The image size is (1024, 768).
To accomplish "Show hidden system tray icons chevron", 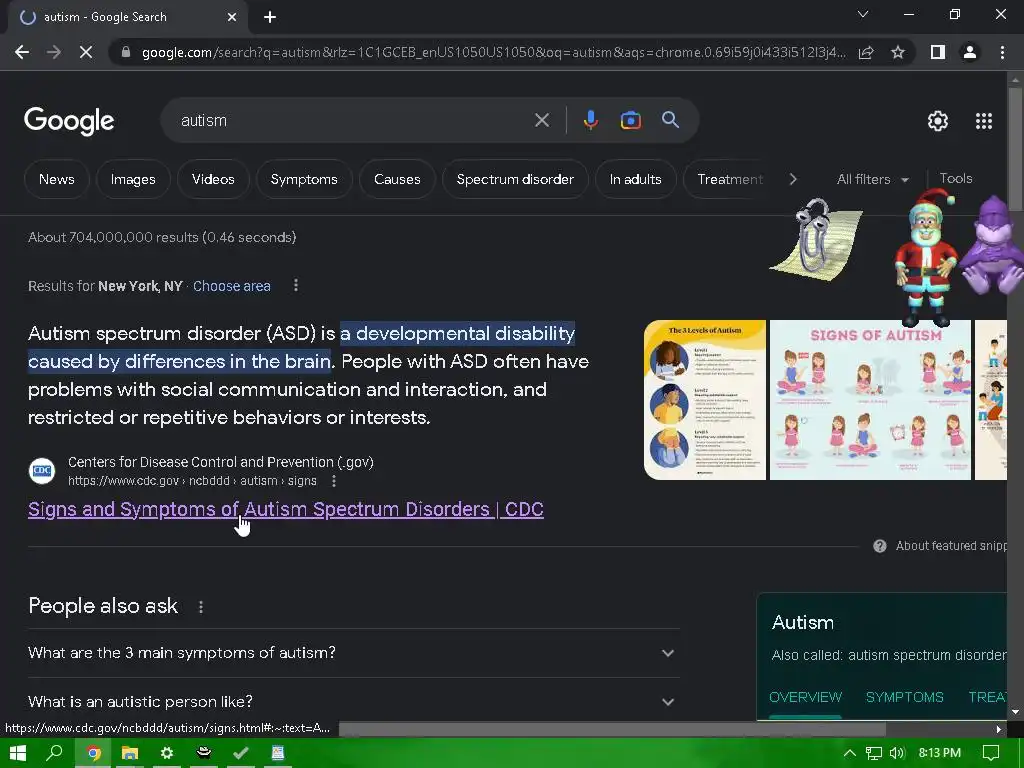I will coord(850,753).
